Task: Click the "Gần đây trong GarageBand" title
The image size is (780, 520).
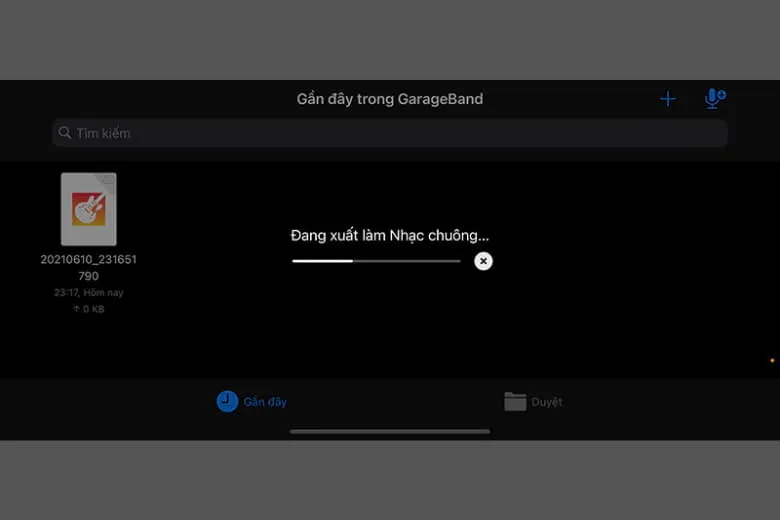Action: 389,99
